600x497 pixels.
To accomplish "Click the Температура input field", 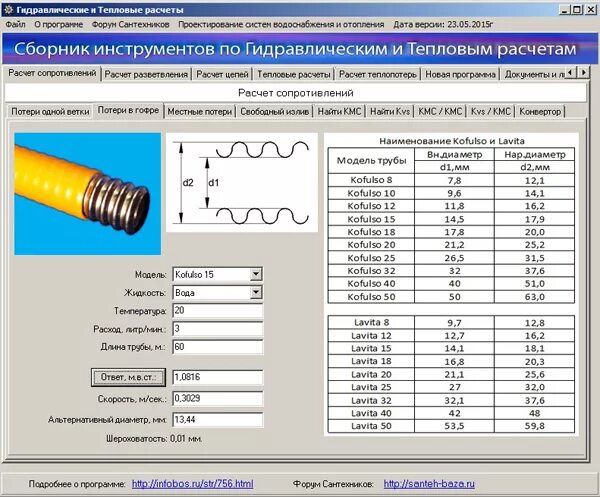I will click(217, 311).
